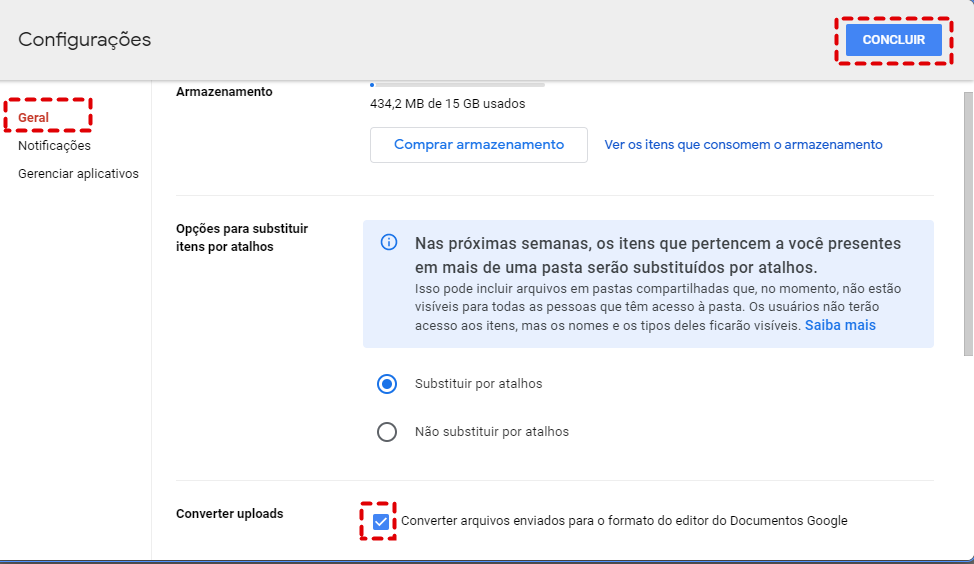Click the vertical scrollbar of the settings panel
The image size is (974, 564).
coord(967,220)
